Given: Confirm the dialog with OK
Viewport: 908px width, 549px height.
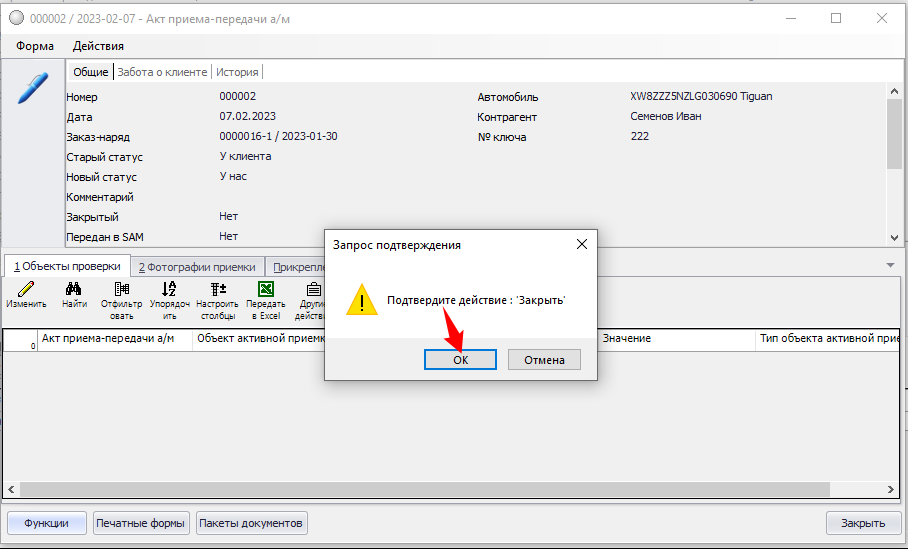Looking at the screenshot, I should (460, 360).
